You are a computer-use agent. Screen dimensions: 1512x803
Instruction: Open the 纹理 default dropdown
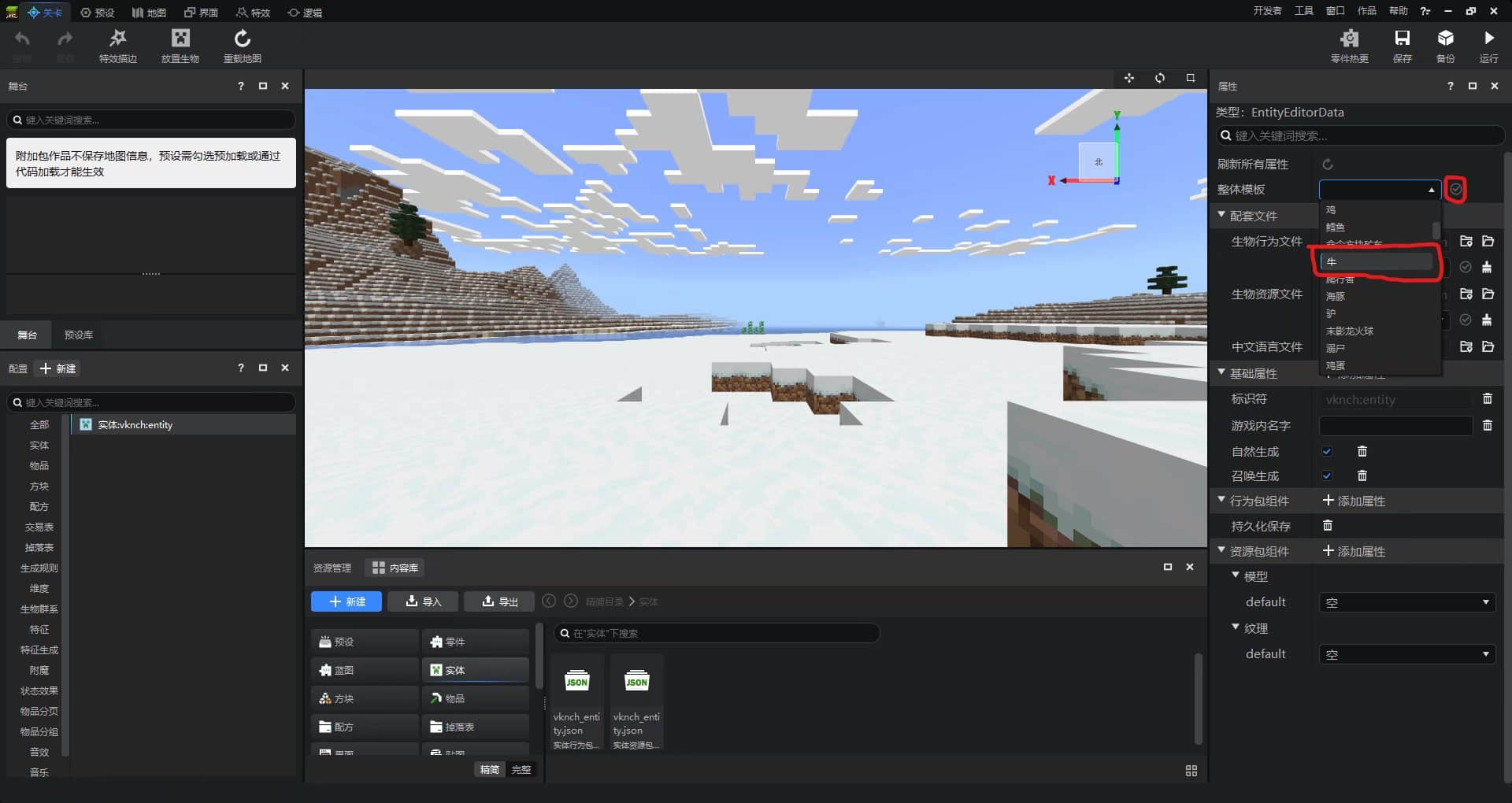click(1406, 653)
